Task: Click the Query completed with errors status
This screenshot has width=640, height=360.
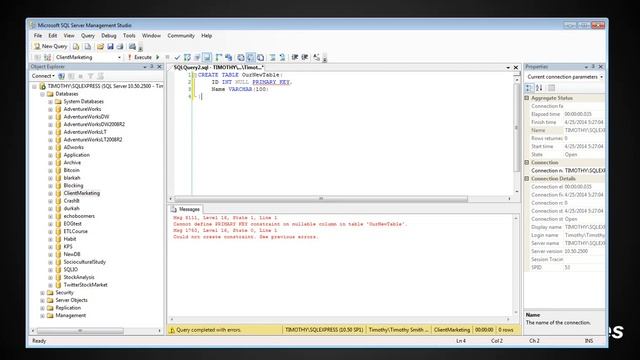Action: pyautogui.click(x=209, y=330)
